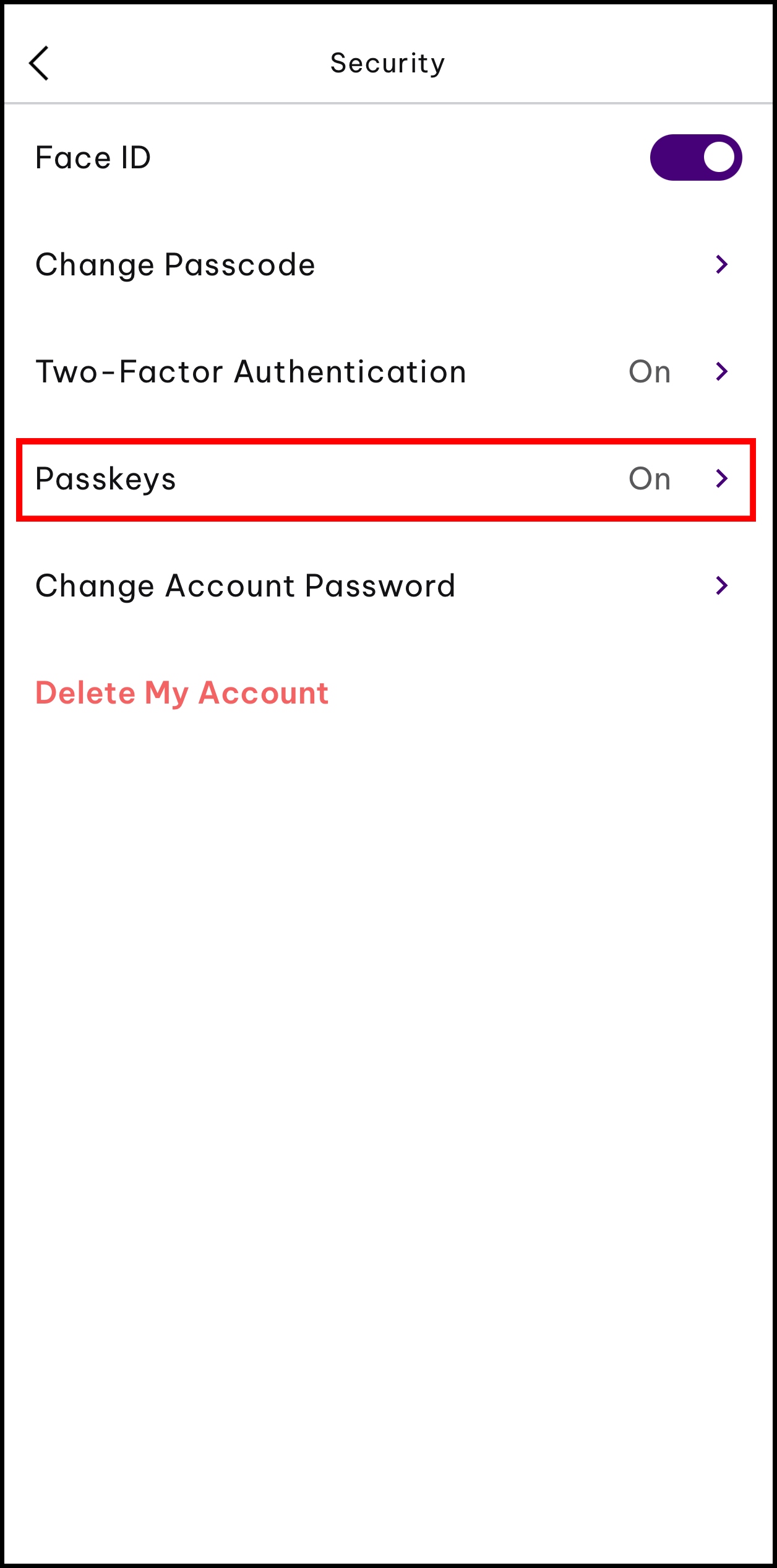
Task: Tap the Face ID label text
Action: (x=93, y=158)
